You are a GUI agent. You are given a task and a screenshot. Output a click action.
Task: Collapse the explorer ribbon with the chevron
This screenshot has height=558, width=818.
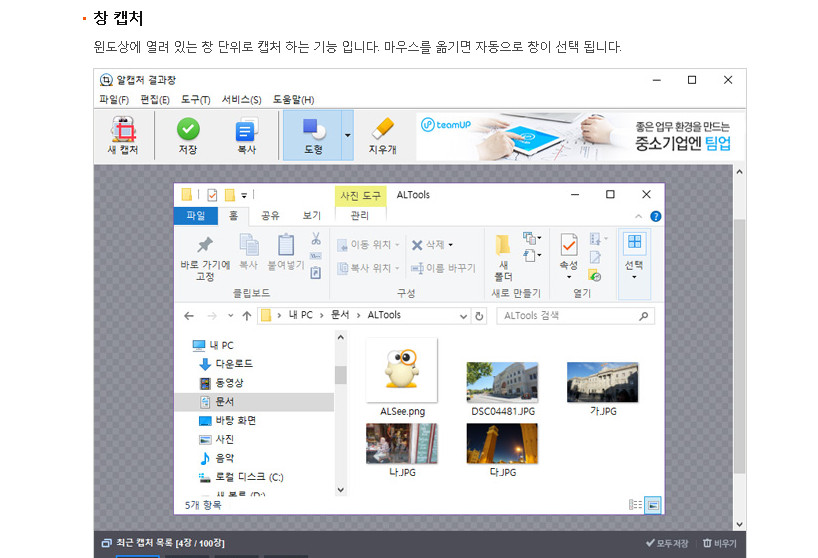point(639,216)
